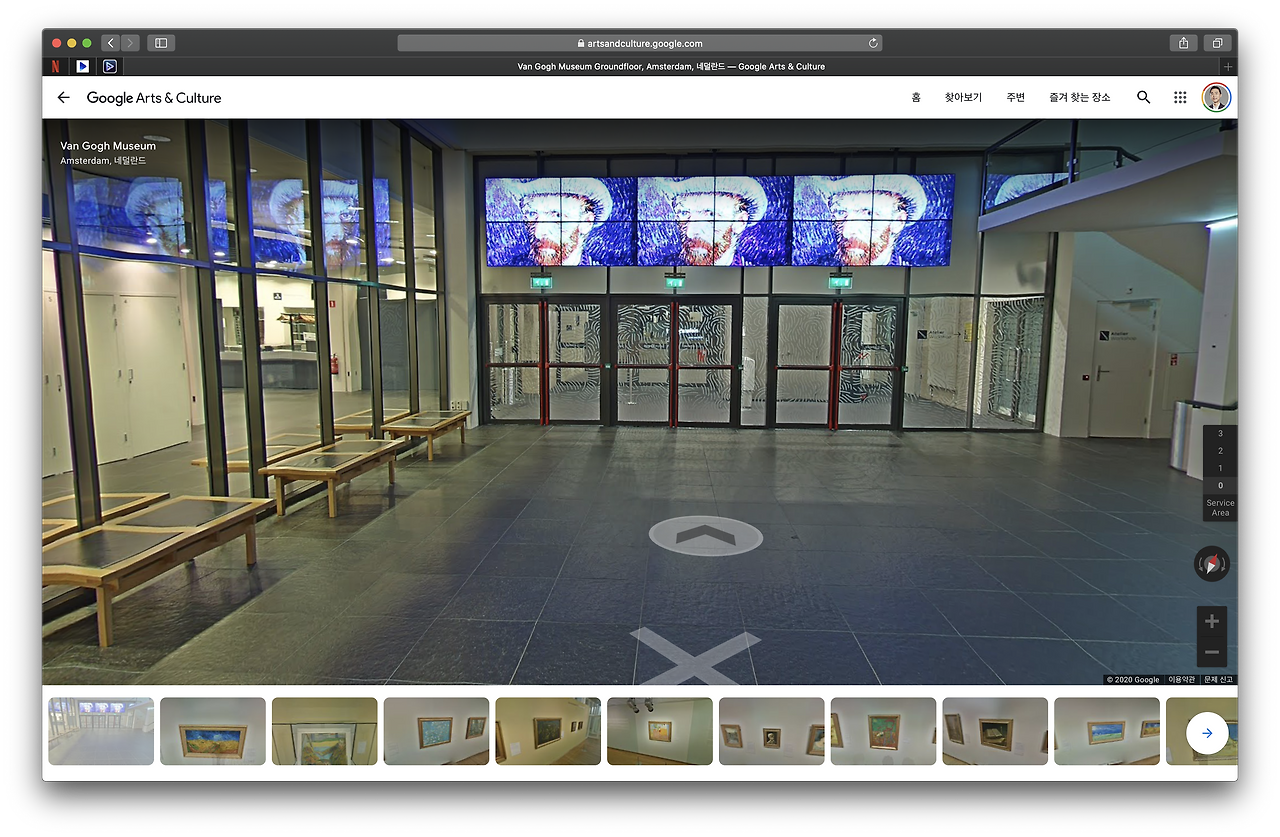
Task: Select the third thumbnail of a painting in a display case
Action: pyautogui.click(x=325, y=731)
